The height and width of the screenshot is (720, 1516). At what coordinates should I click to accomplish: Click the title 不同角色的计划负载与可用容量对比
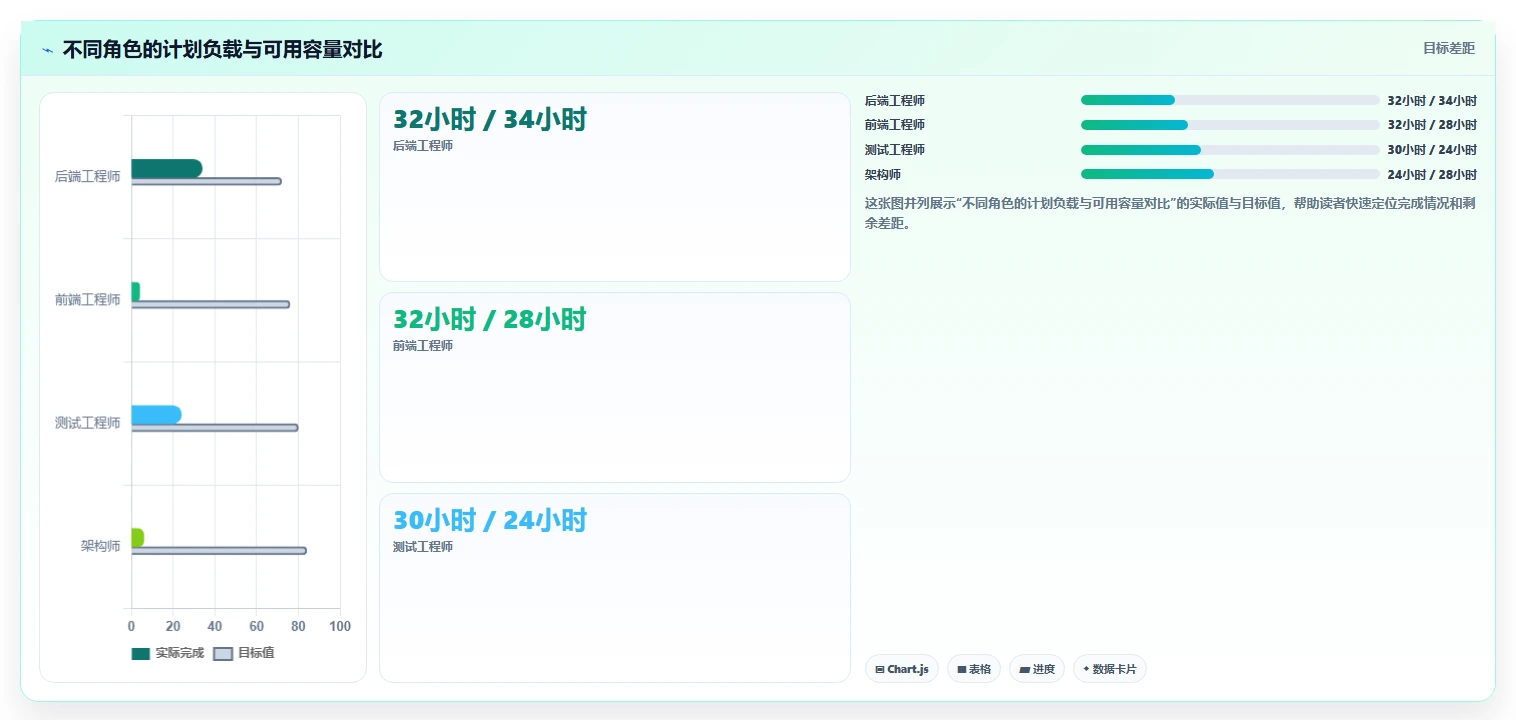(222, 50)
